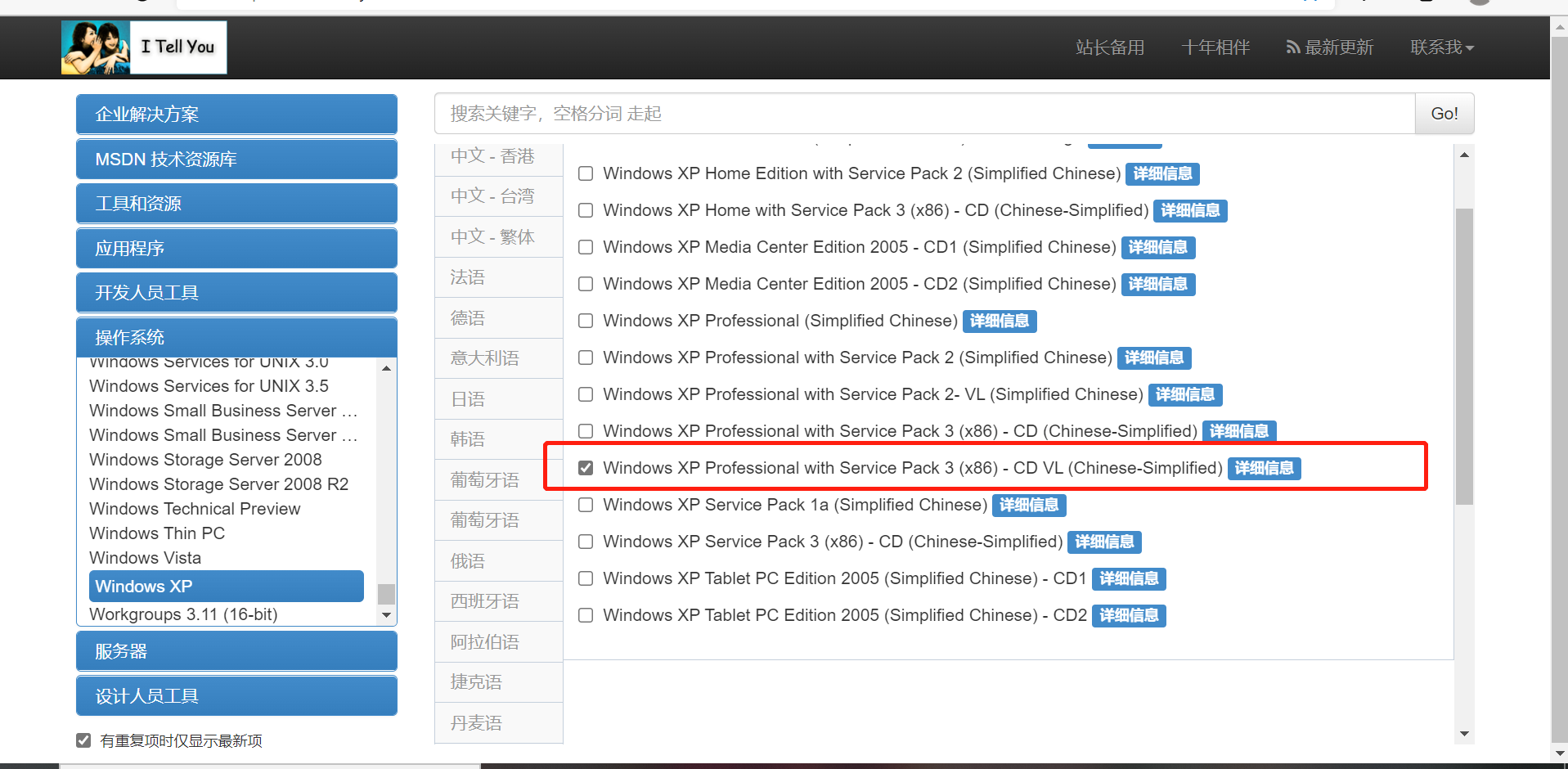
Task: Switch to 捷克语 language tab
Action: [x=499, y=682]
